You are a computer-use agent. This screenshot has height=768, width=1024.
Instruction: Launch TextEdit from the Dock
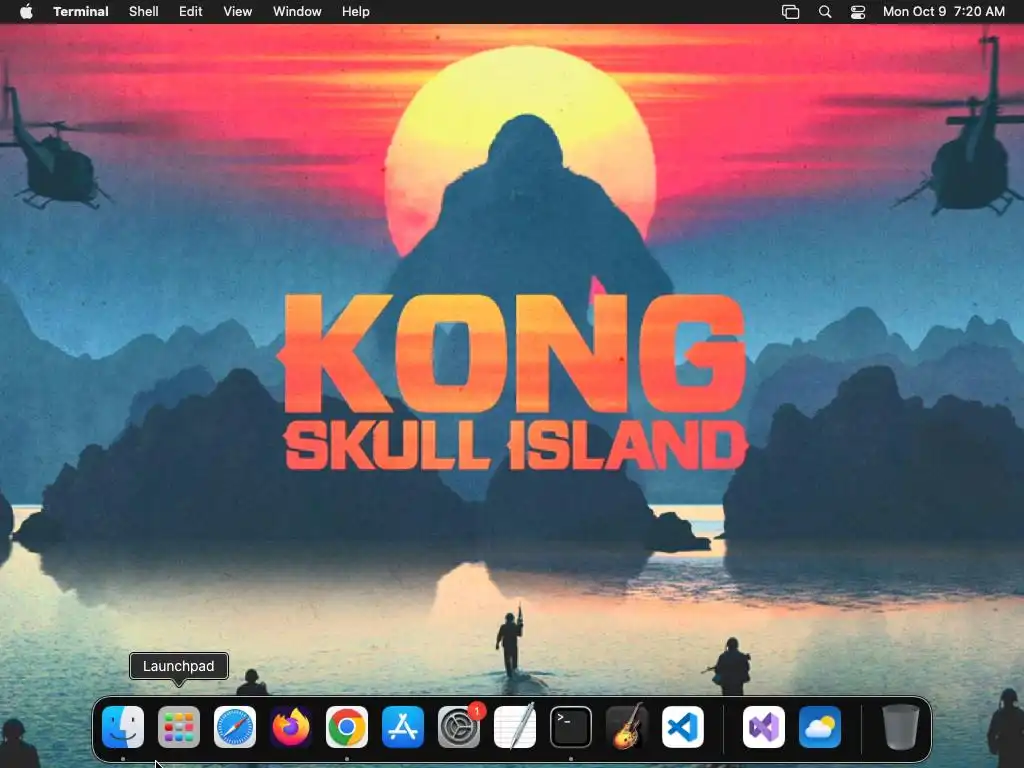click(515, 726)
